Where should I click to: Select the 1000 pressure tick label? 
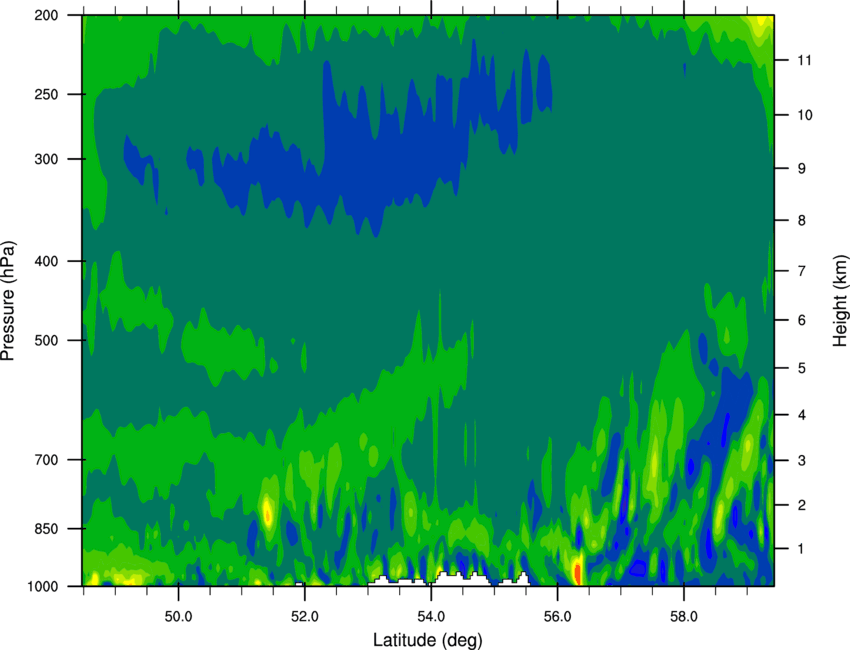tap(42, 586)
